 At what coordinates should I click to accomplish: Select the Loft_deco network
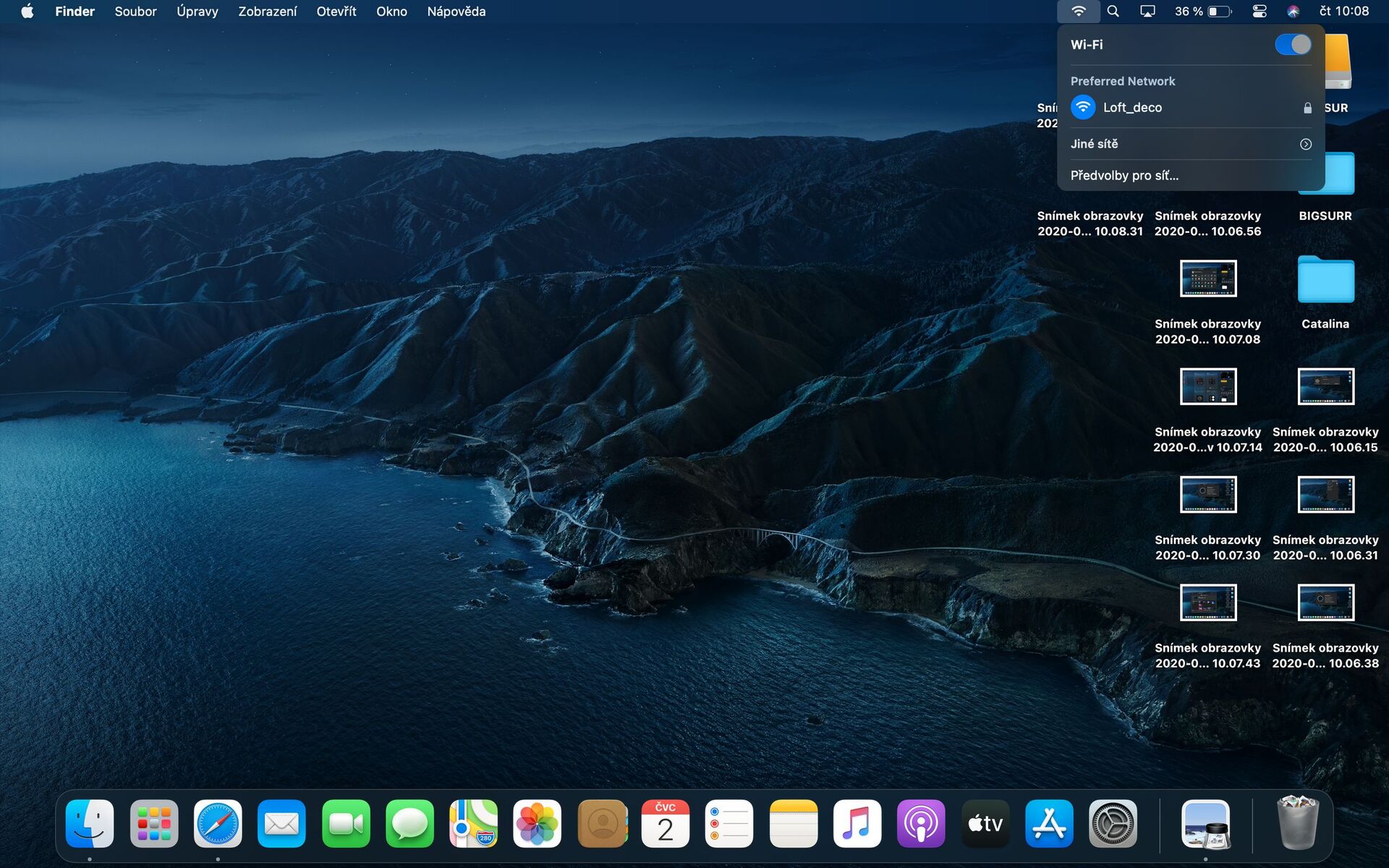coord(1132,107)
